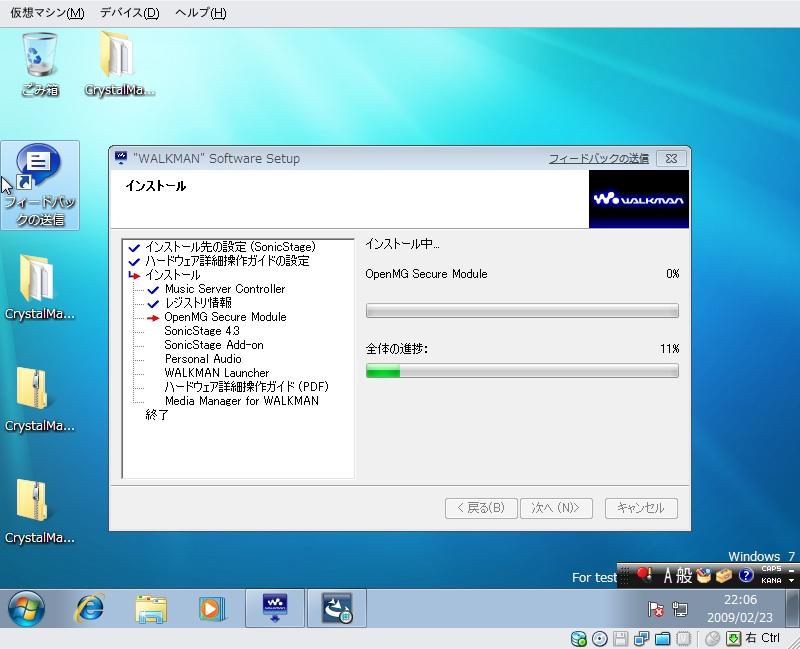Open Windows Explorer from the taskbar
This screenshot has width=800, height=649.
point(151,608)
